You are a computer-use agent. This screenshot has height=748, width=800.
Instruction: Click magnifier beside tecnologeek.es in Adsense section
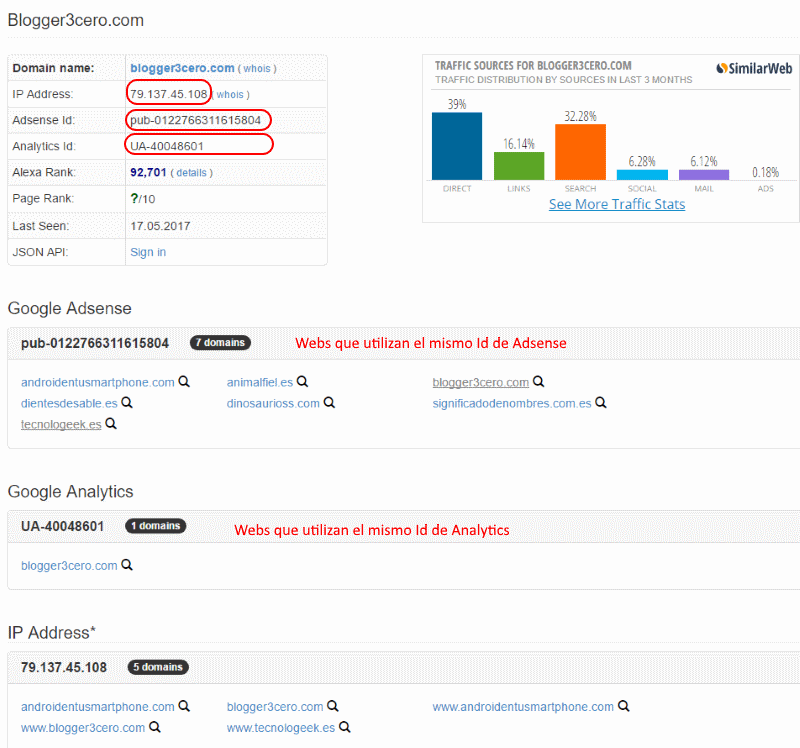pos(111,423)
